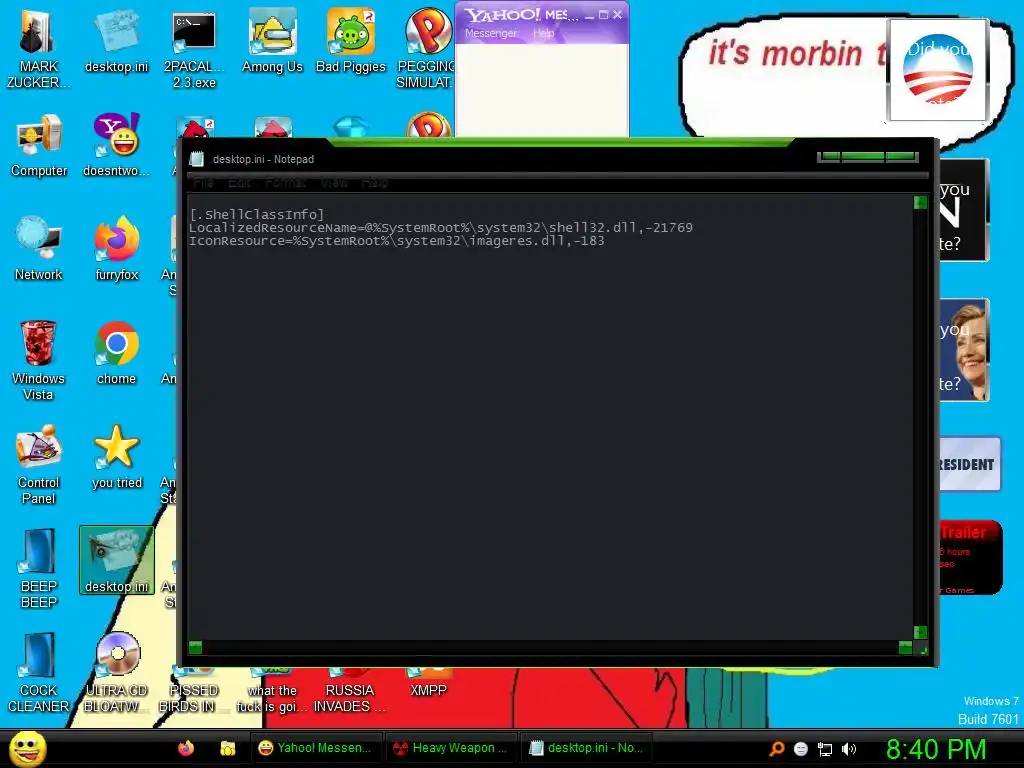Select the desktop.ini icon beside MARK ZUCKER
1024x768 pixels.
pyautogui.click(x=116, y=41)
